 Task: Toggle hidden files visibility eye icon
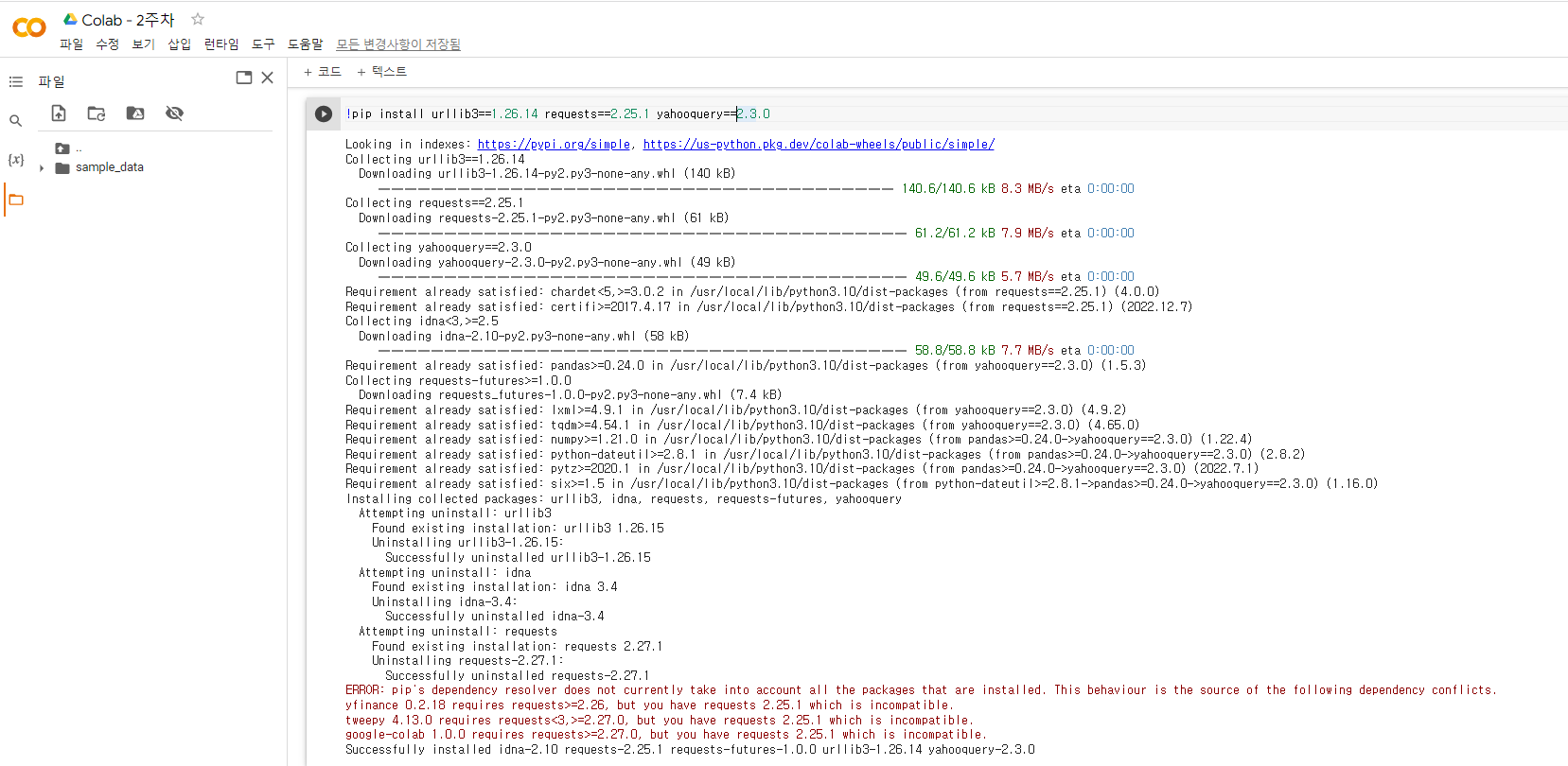(174, 113)
